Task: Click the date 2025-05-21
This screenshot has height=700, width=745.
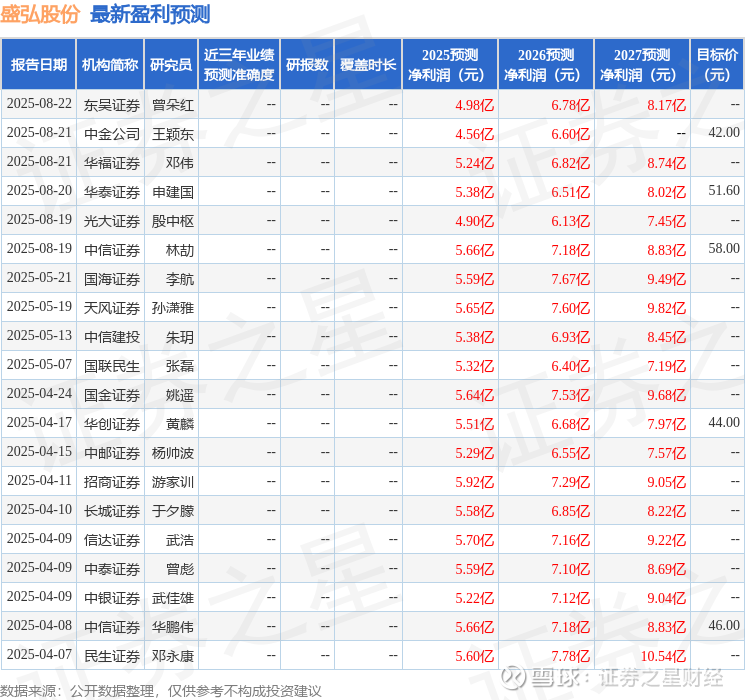Action: (39, 278)
